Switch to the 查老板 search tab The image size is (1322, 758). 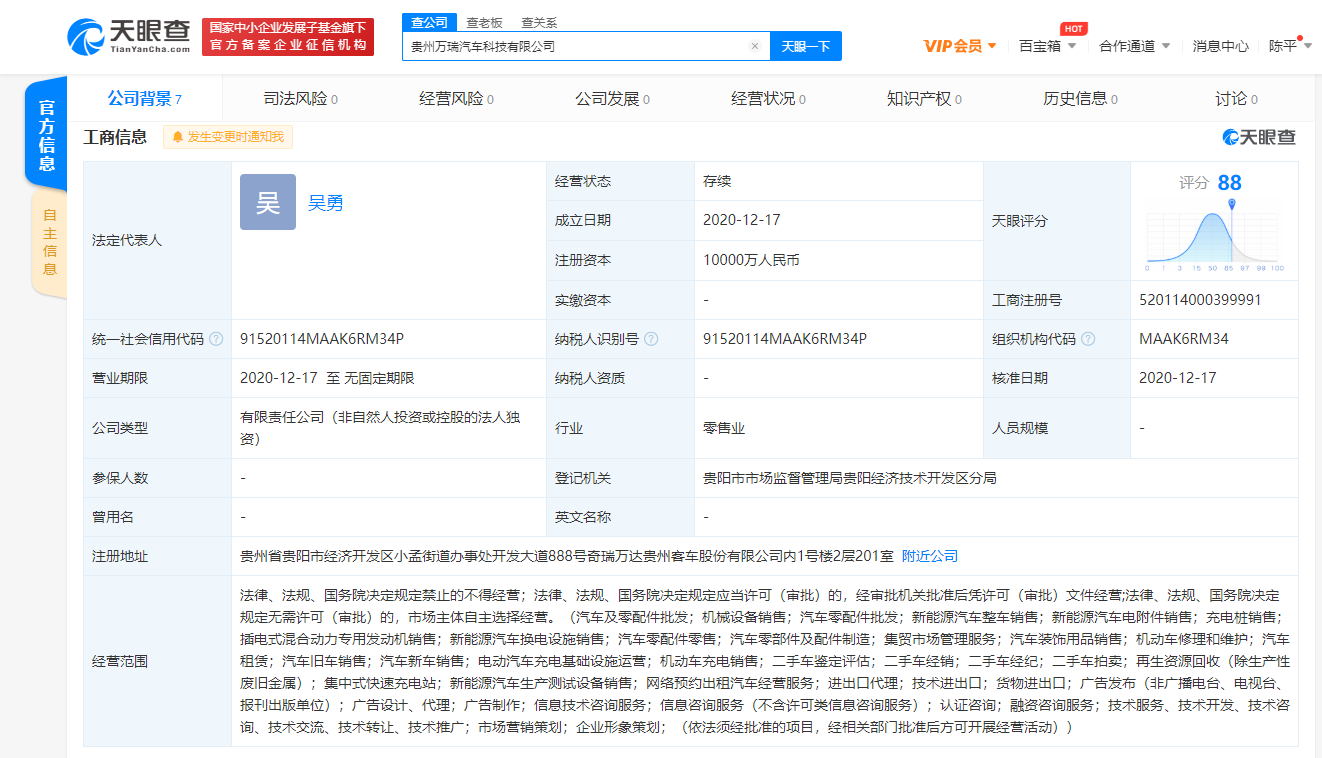(482, 21)
